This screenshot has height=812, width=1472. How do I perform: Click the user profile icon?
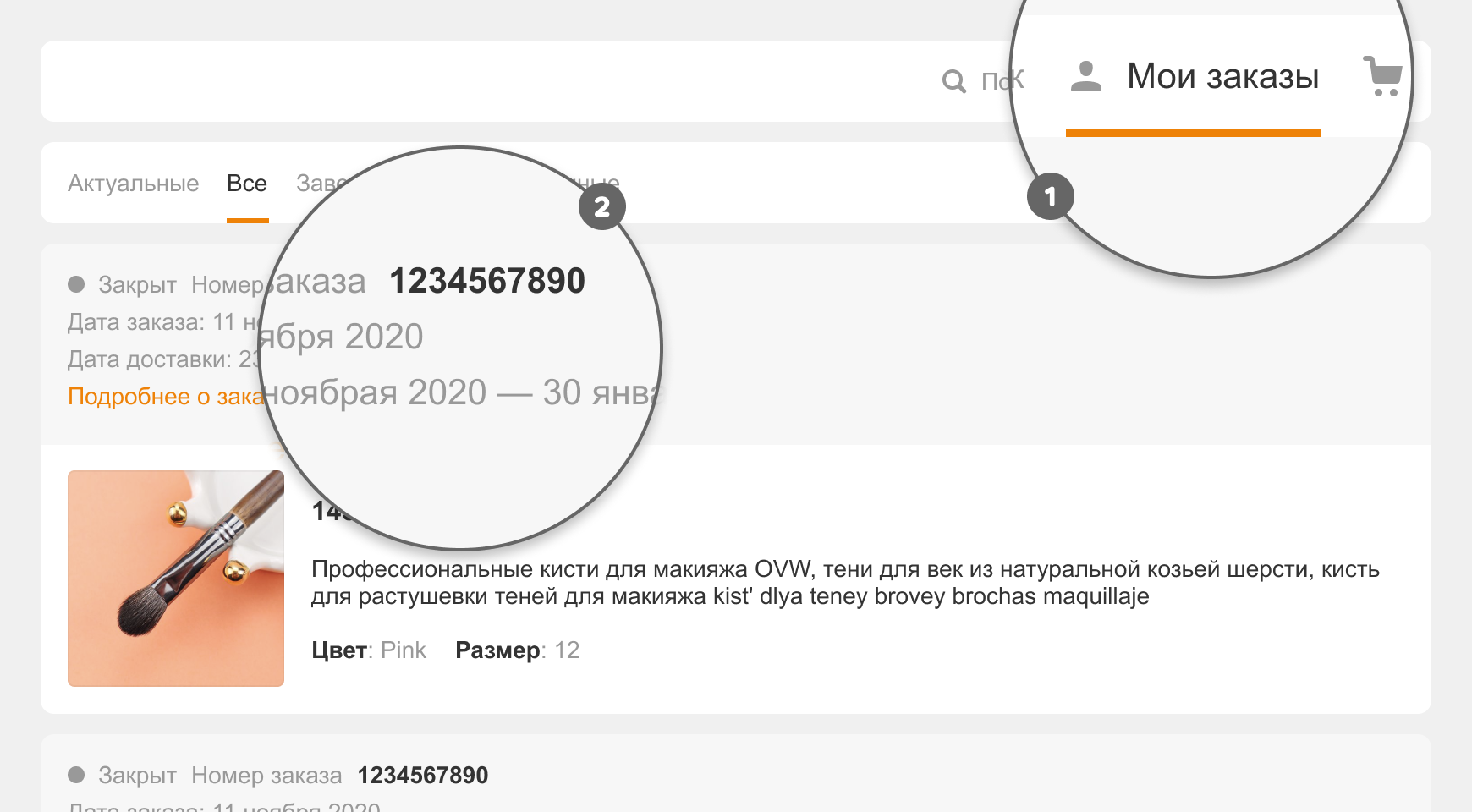click(1085, 76)
